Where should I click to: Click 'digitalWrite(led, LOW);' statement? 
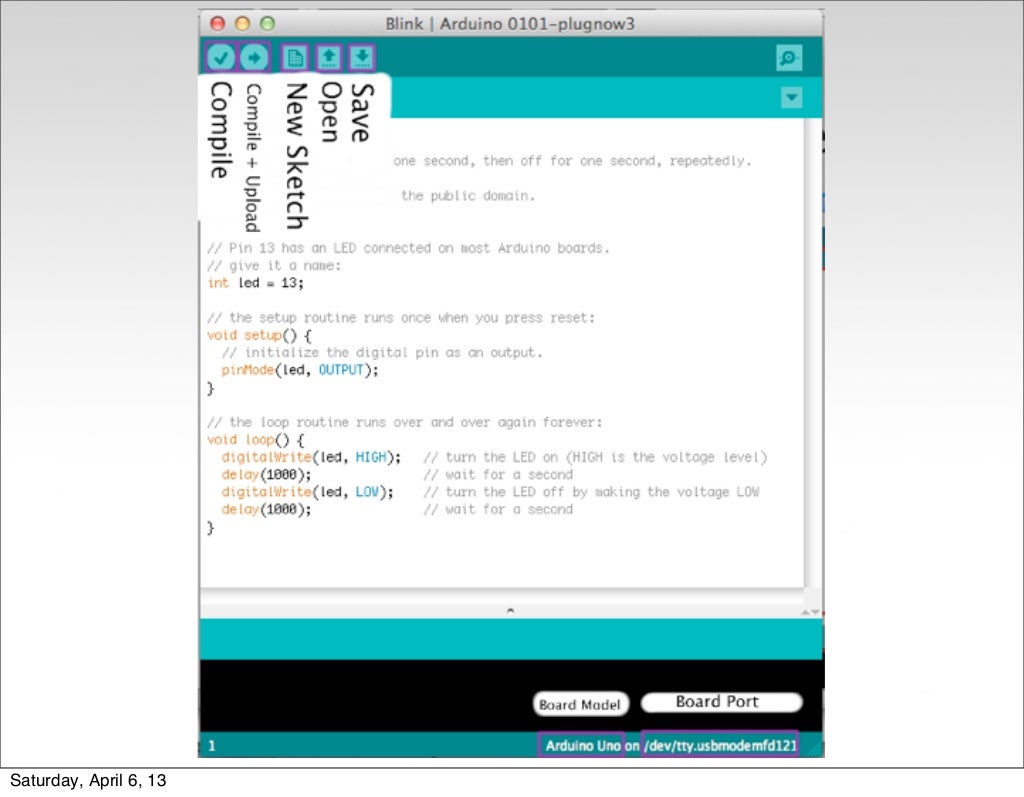click(x=308, y=492)
